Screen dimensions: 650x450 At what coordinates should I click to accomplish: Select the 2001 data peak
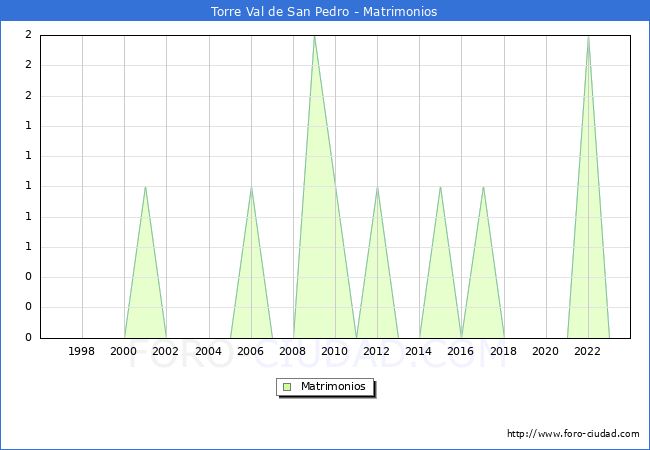point(146,187)
